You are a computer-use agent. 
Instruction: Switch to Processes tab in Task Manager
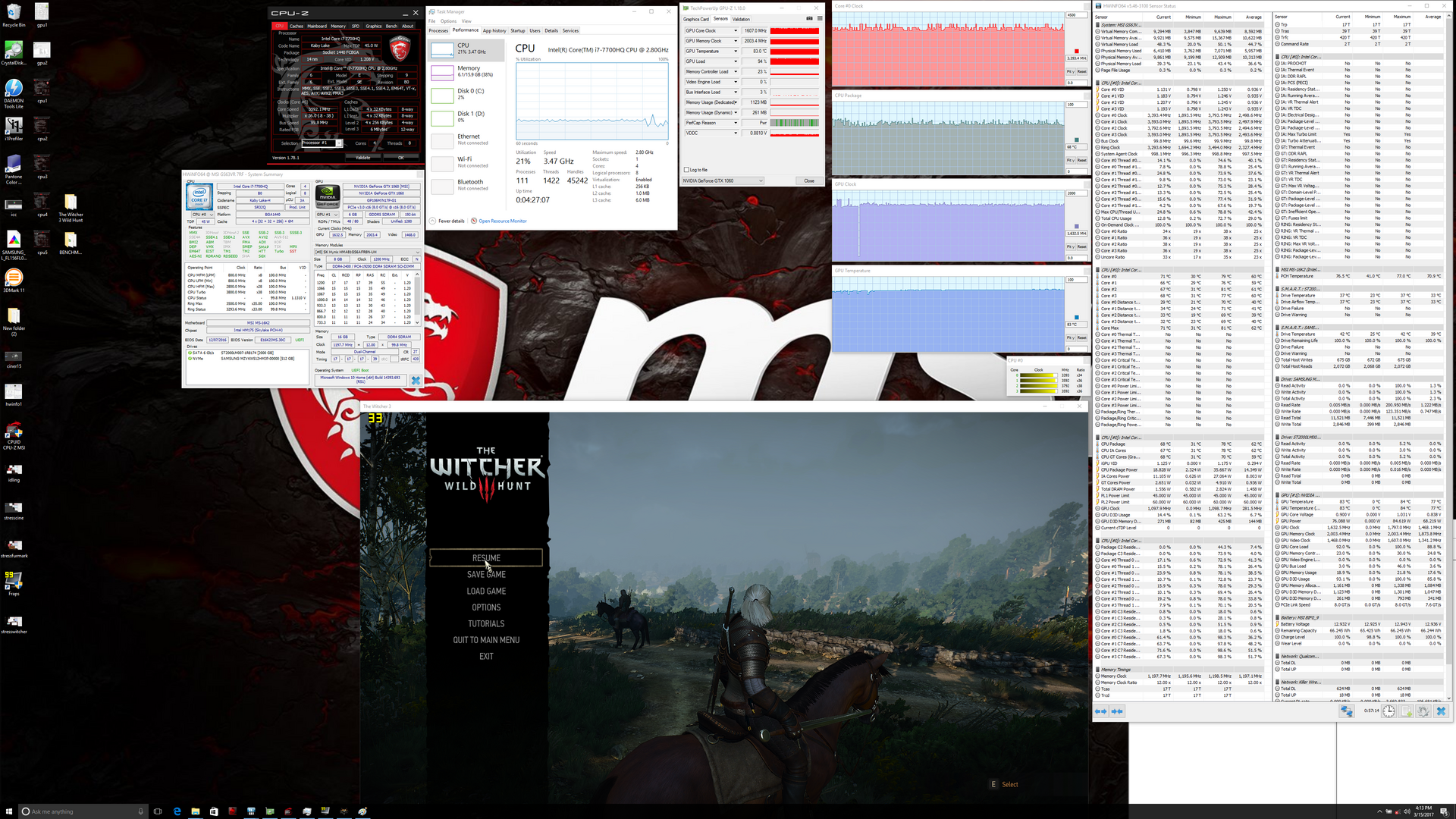438,31
